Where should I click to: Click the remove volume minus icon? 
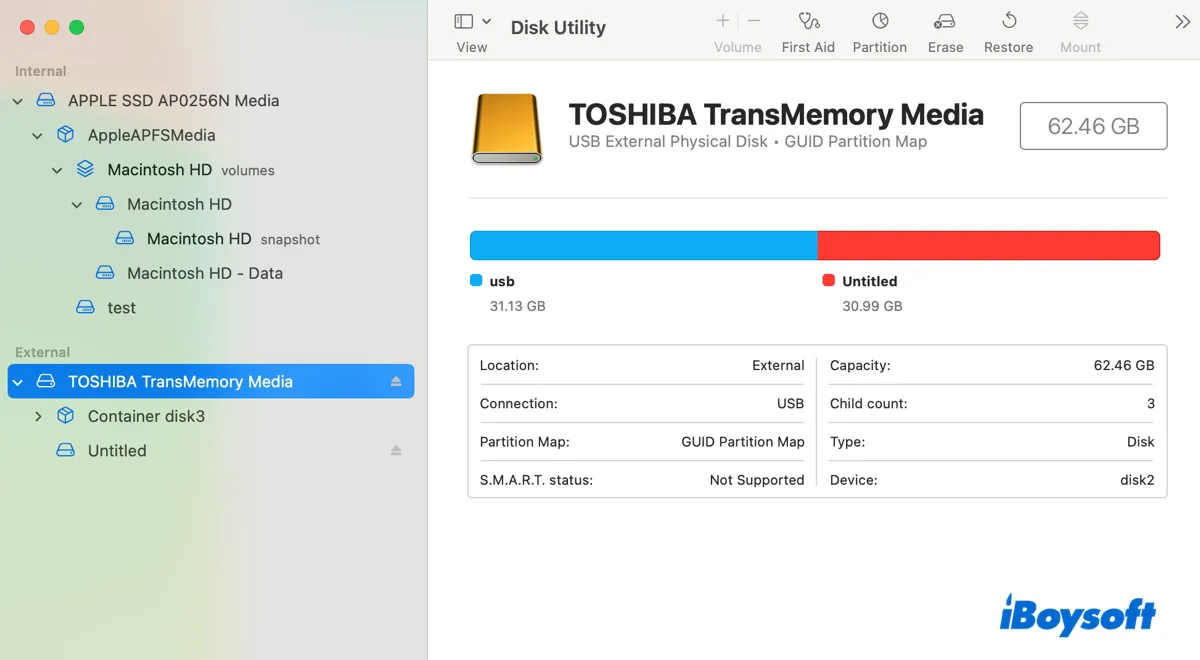tap(754, 21)
